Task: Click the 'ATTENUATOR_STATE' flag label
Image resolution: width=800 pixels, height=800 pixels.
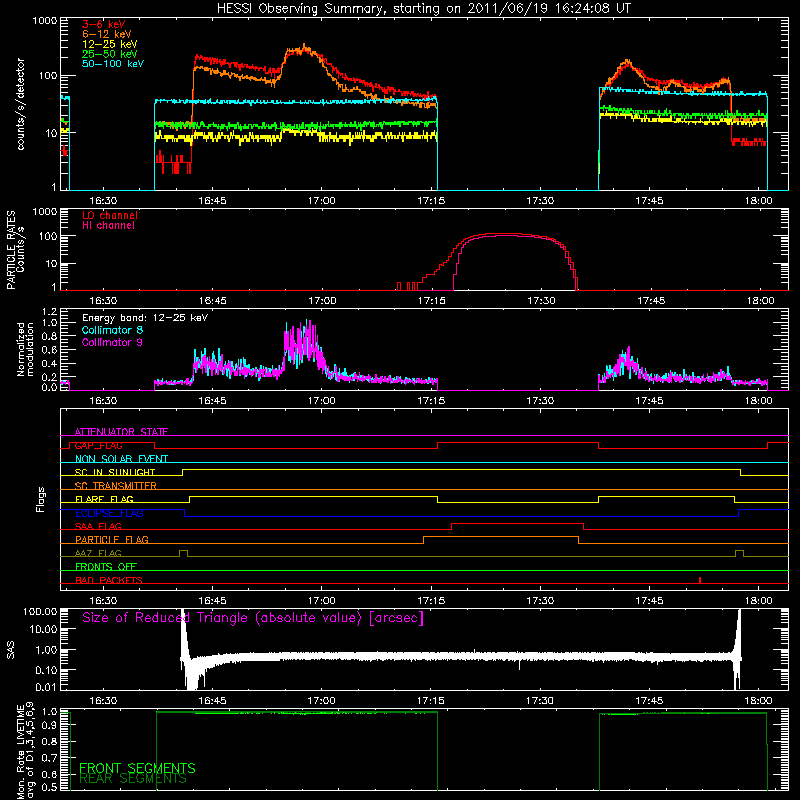Action: pos(121,432)
